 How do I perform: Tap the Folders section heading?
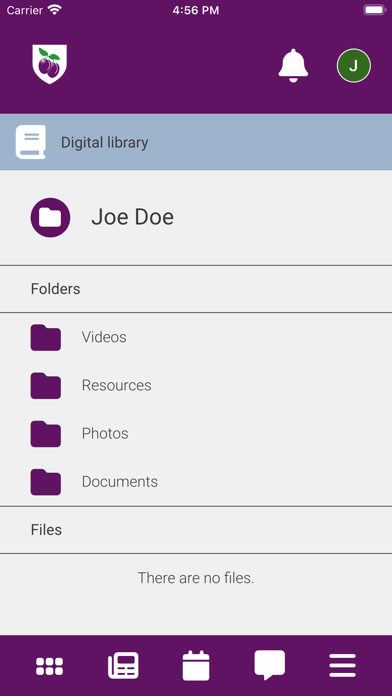(x=55, y=289)
